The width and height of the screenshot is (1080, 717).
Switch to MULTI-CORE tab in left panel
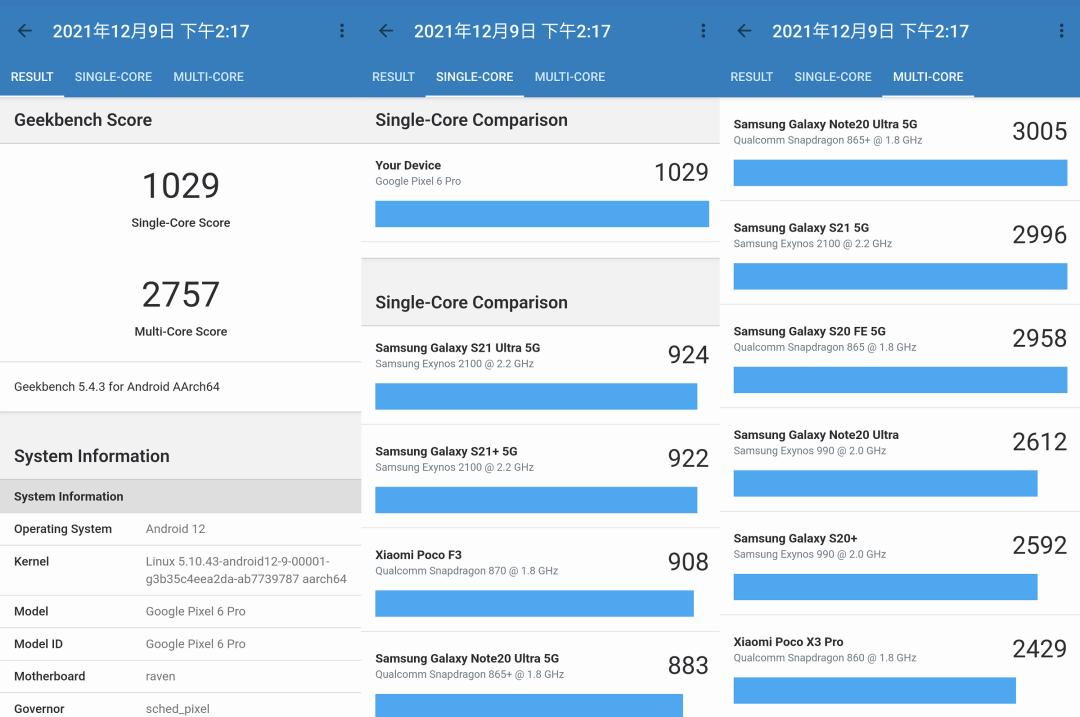click(x=209, y=77)
